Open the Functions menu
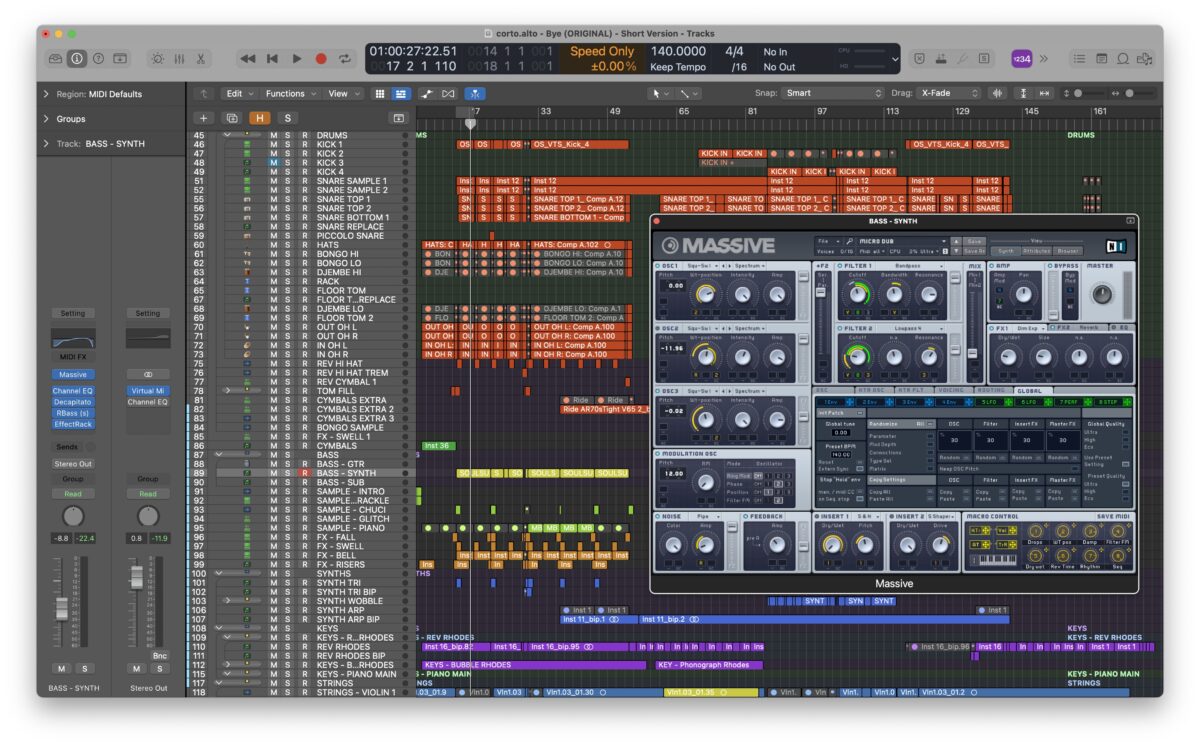1200x745 pixels. tap(291, 93)
